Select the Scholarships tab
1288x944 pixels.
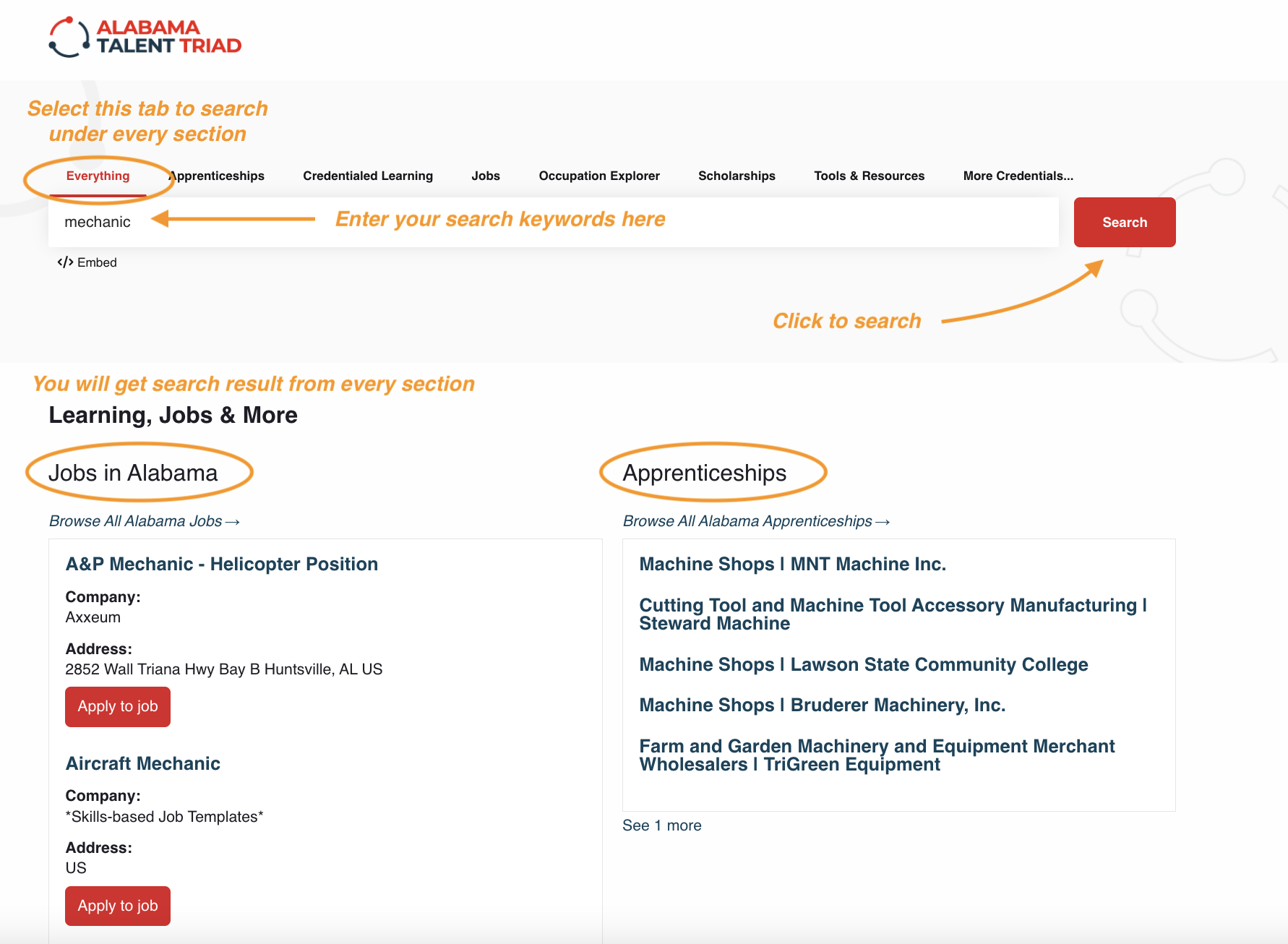coord(736,176)
